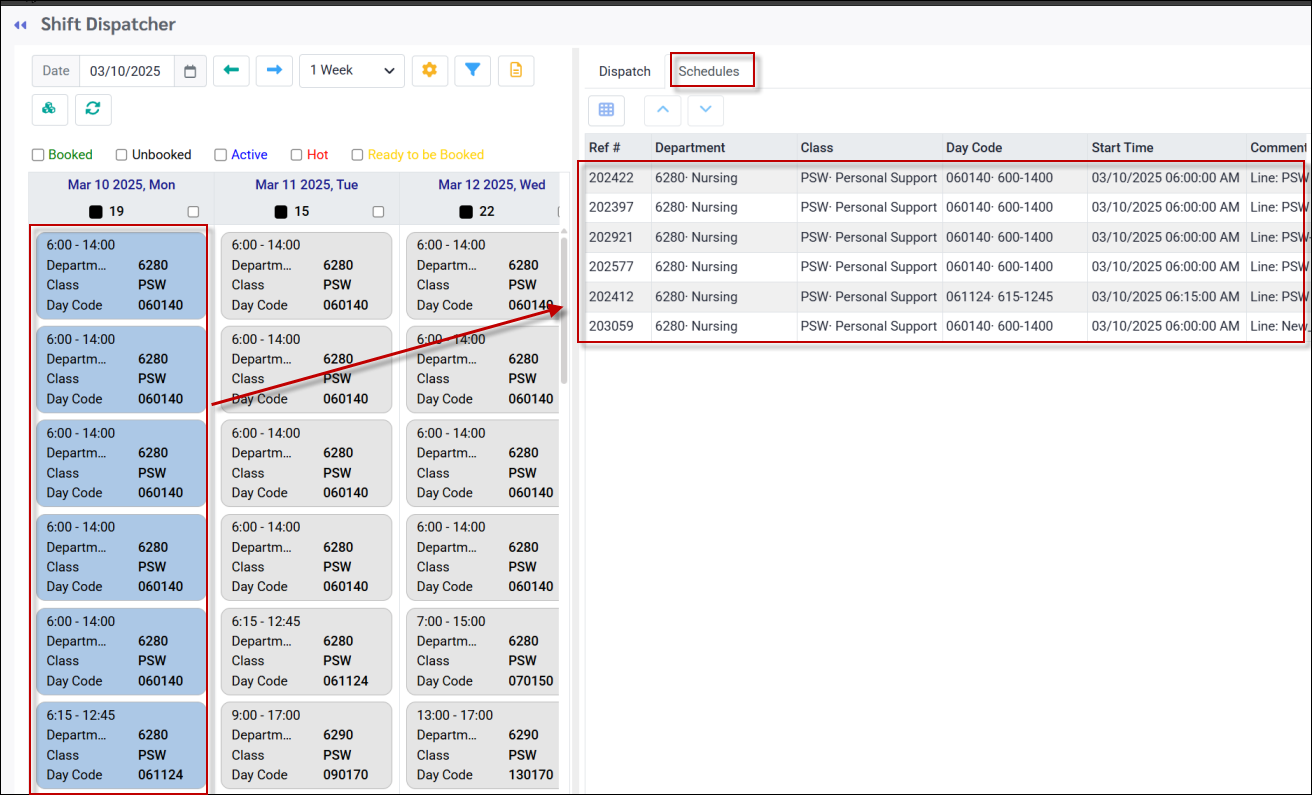The width and height of the screenshot is (1312, 795).
Task: Select the Mar 12 2025, Wed column header
Action: pos(492,185)
